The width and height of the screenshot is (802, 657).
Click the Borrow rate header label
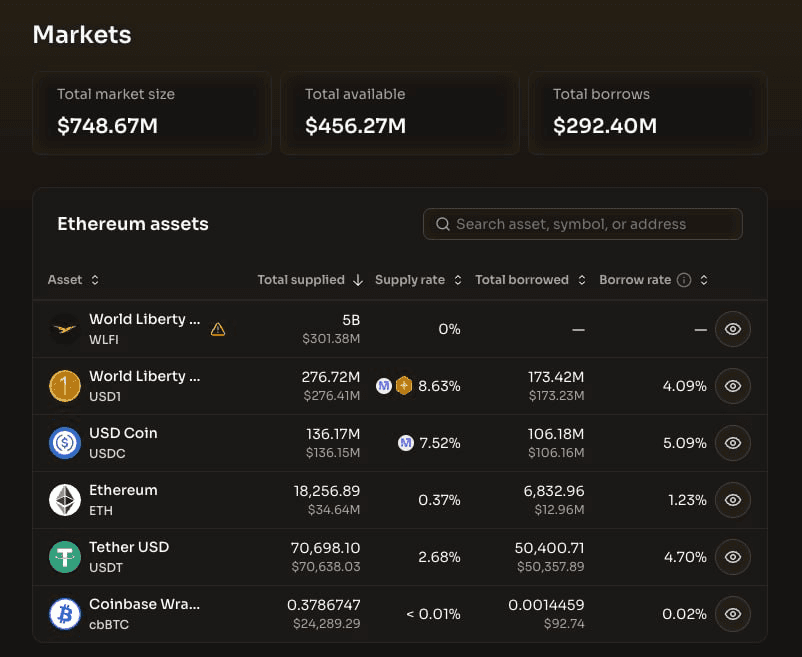coord(635,280)
